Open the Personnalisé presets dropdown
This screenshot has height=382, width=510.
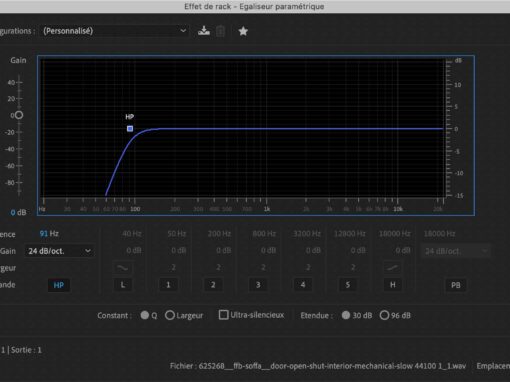114,31
